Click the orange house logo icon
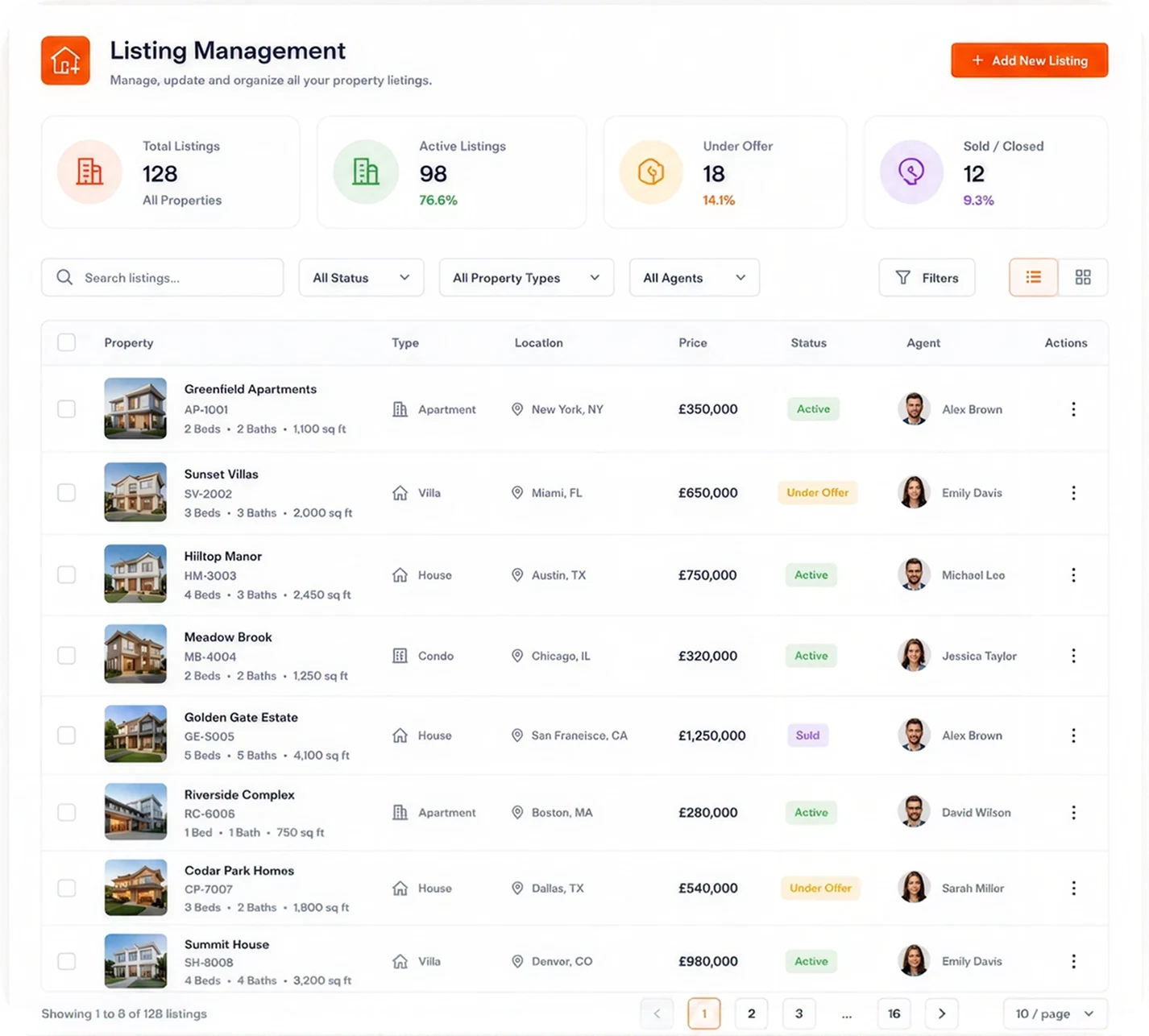Image resolution: width=1149 pixels, height=1036 pixels. tap(65, 60)
